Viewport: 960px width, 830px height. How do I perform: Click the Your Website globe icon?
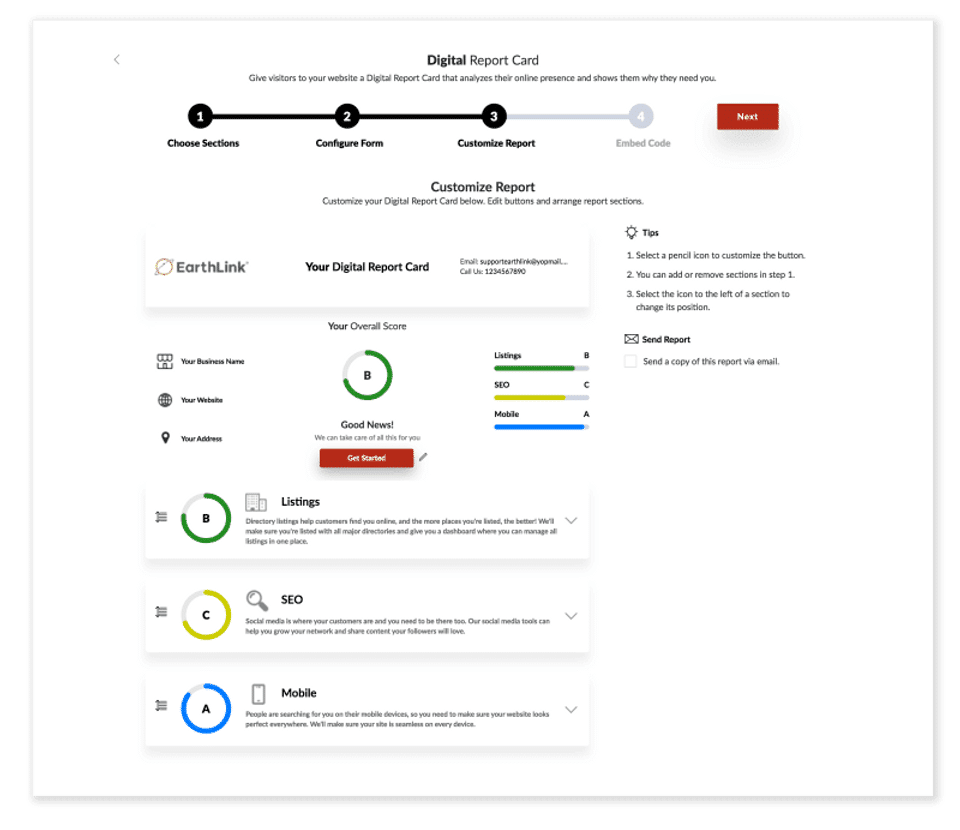(165, 400)
